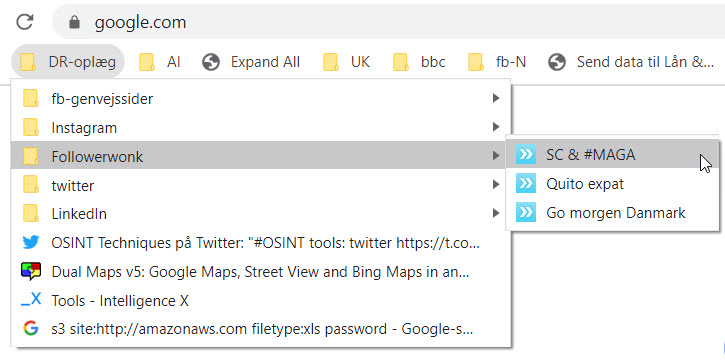The width and height of the screenshot is (725, 361).
Task: Click the folder icon beside UK
Action: pos(331,62)
